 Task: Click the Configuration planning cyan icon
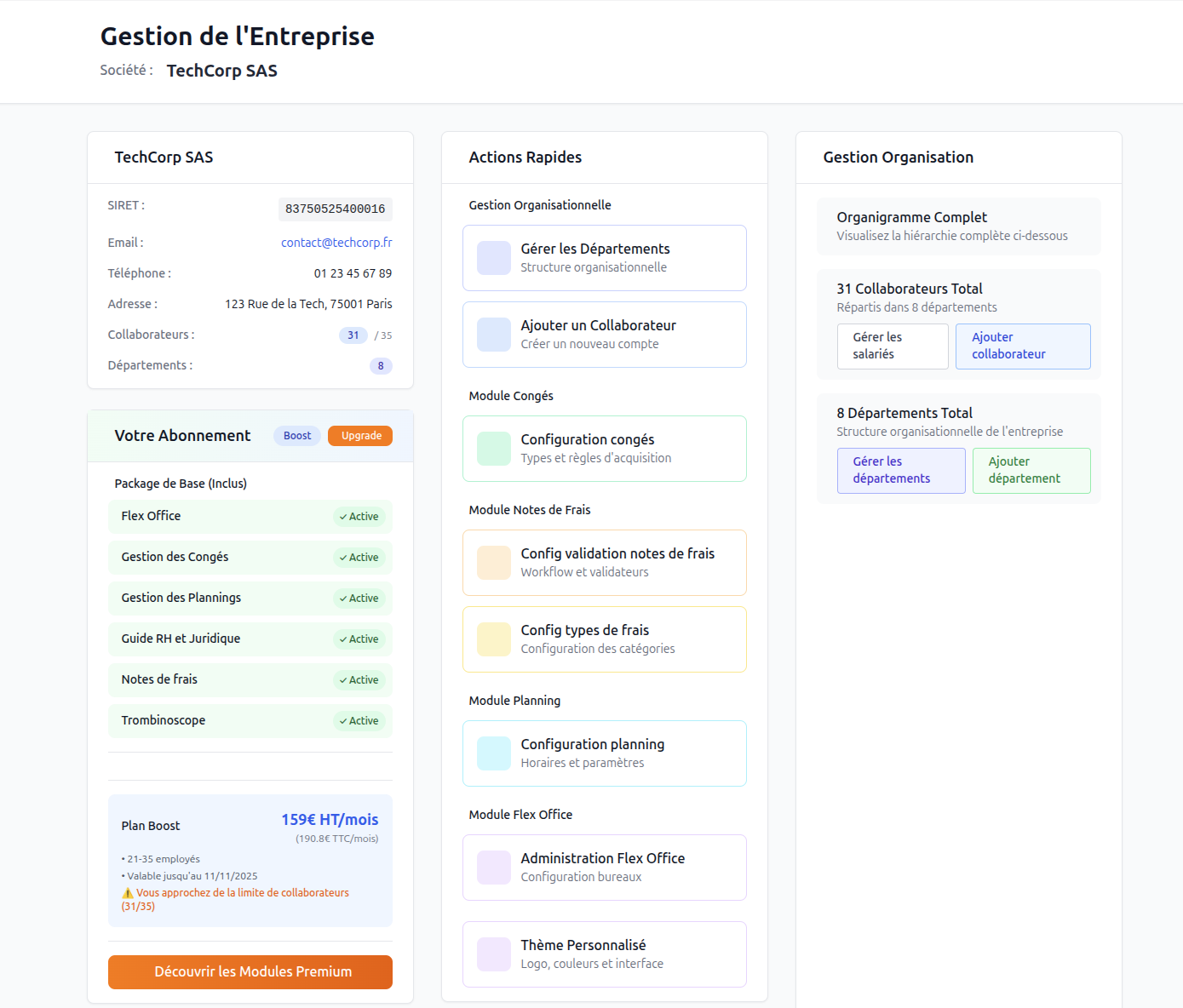(493, 753)
